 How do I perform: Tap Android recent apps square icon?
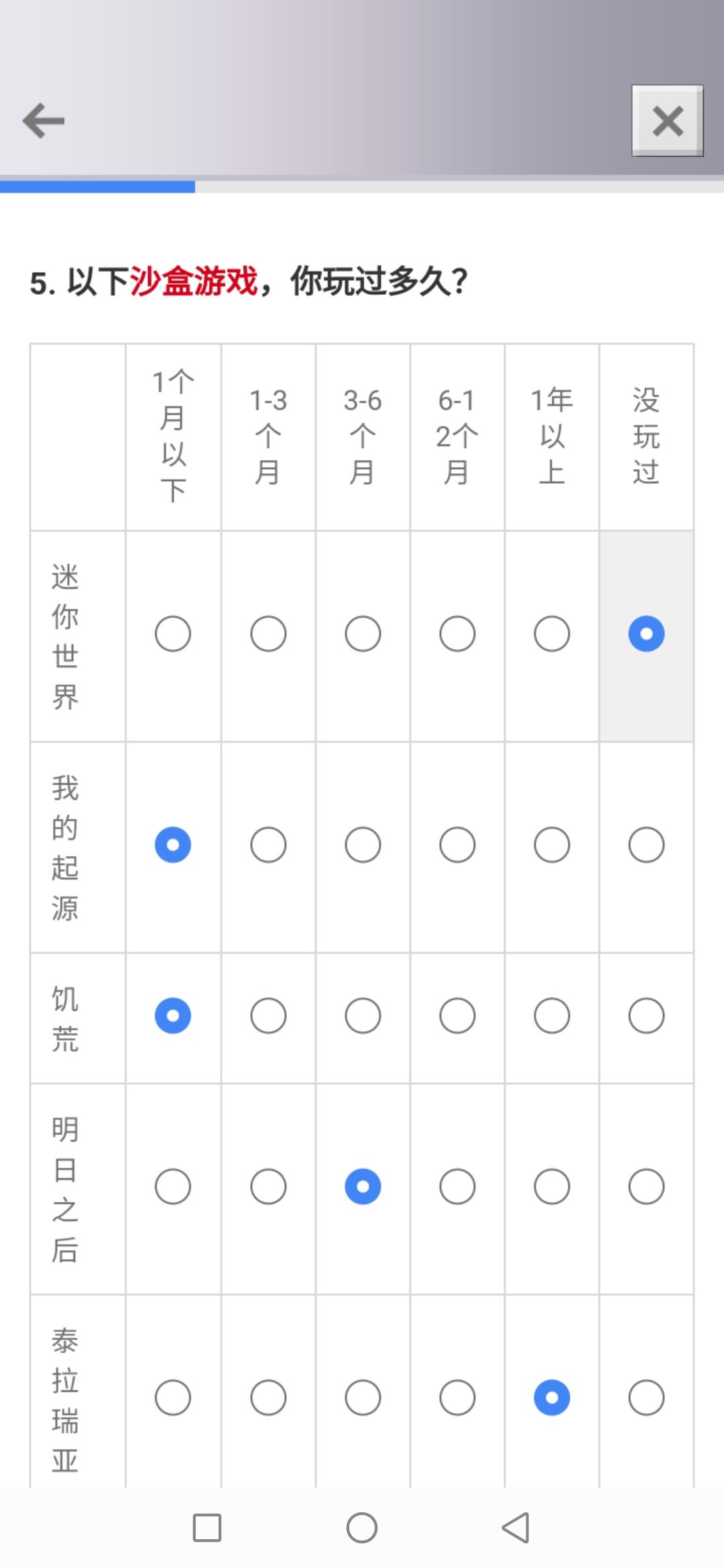click(x=207, y=1528)
